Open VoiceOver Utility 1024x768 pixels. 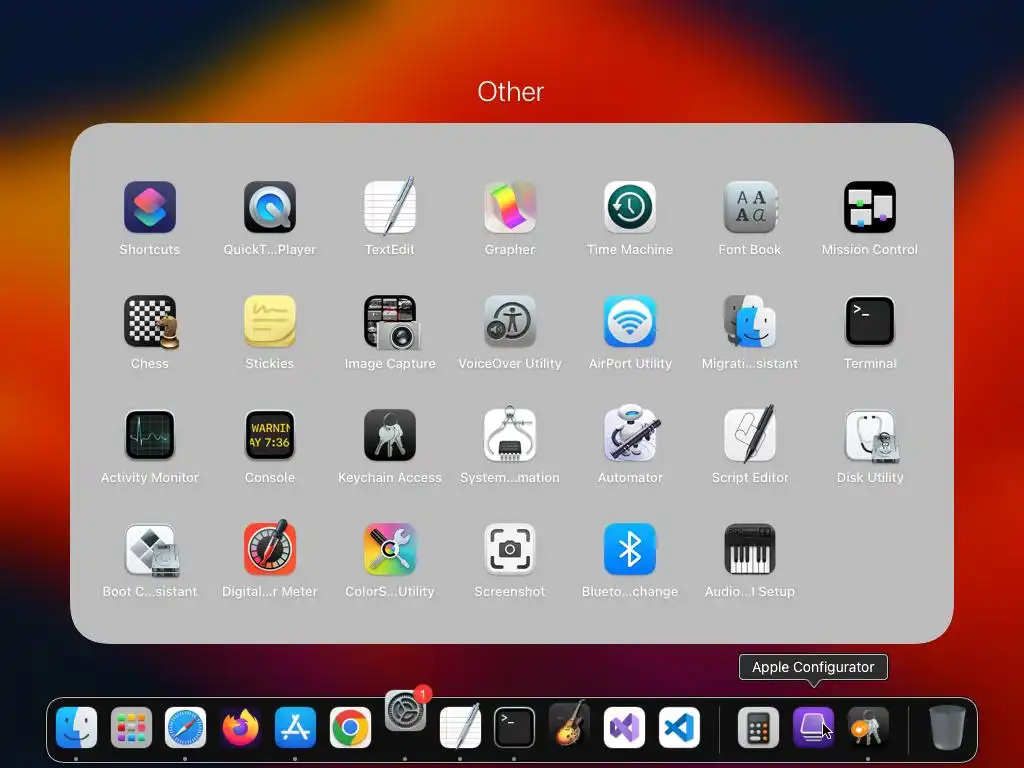(510, 321)
